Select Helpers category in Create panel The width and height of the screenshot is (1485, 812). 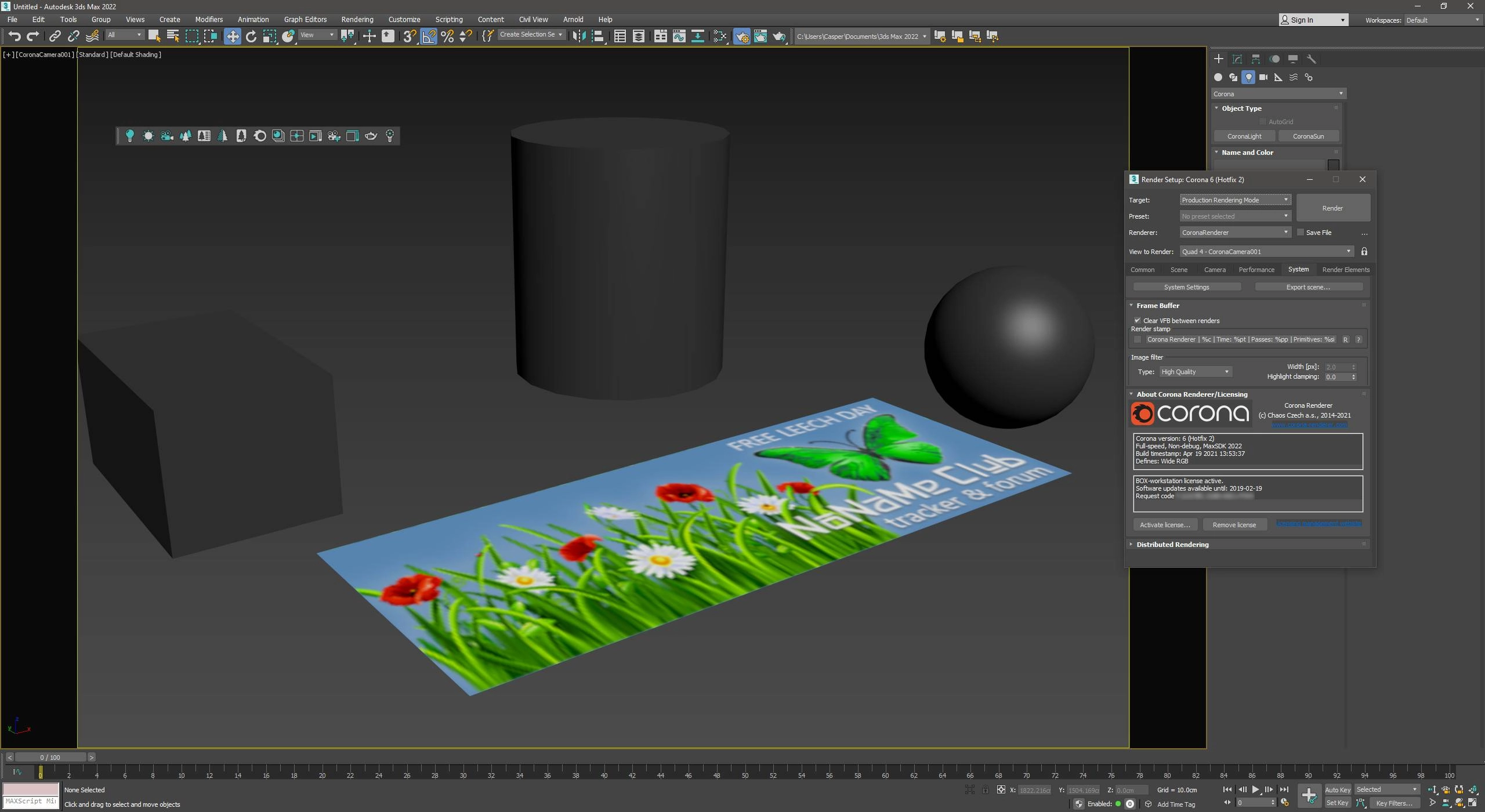click(x=1278, y=77)
